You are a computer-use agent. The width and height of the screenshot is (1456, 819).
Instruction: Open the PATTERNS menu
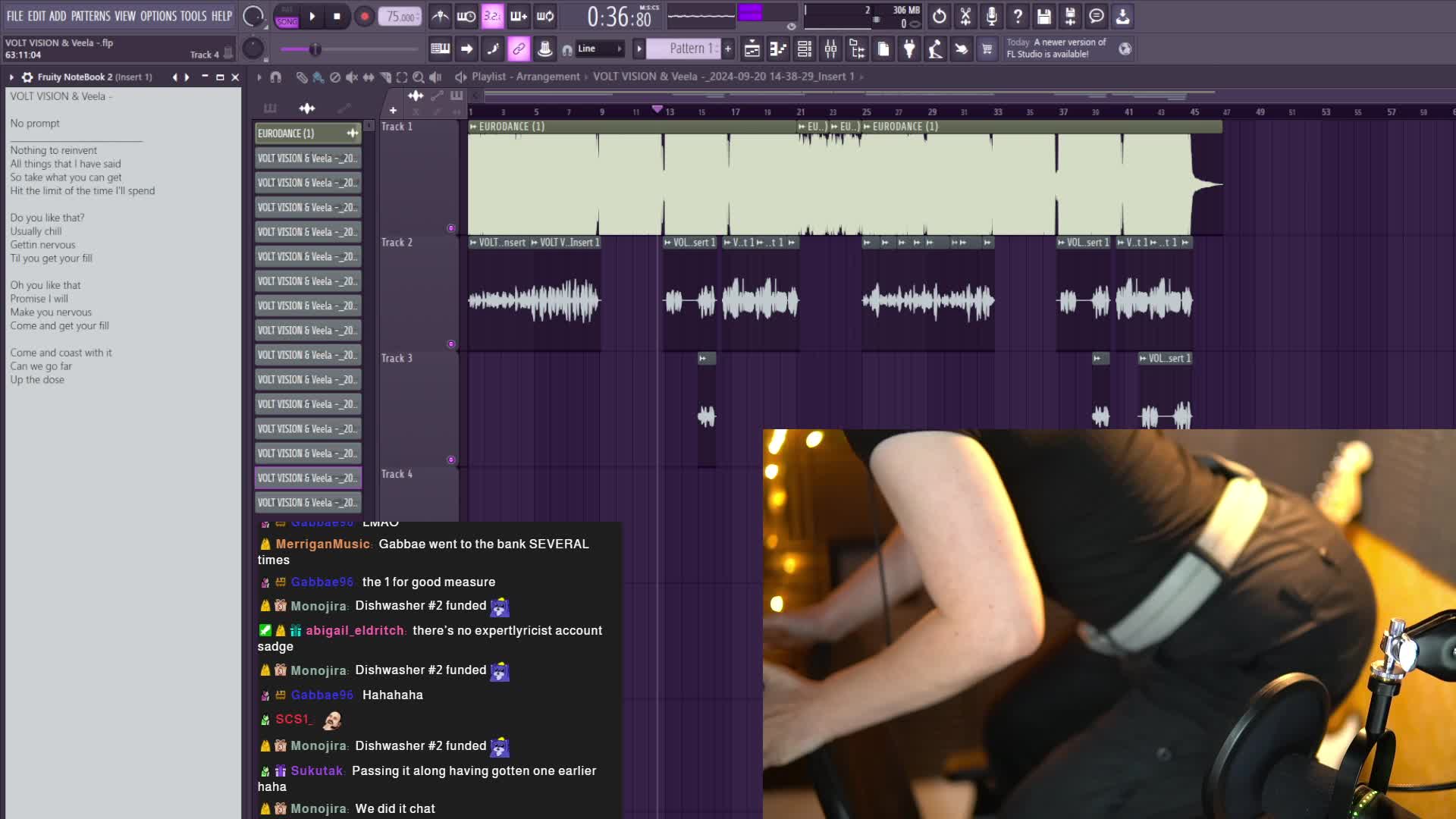point(90,16)
